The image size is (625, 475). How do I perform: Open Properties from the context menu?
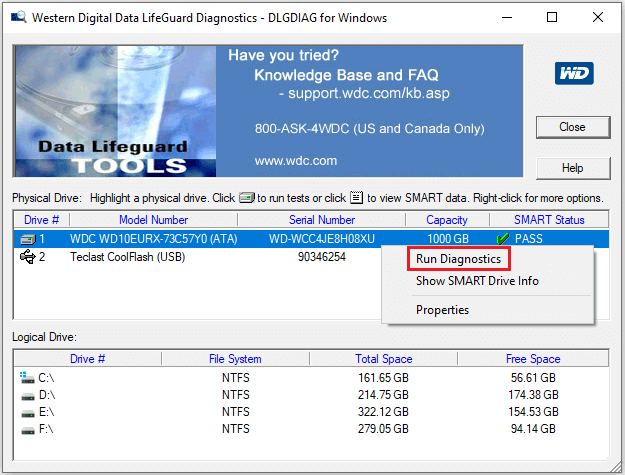pyautogui.click(x=442, y=310)
